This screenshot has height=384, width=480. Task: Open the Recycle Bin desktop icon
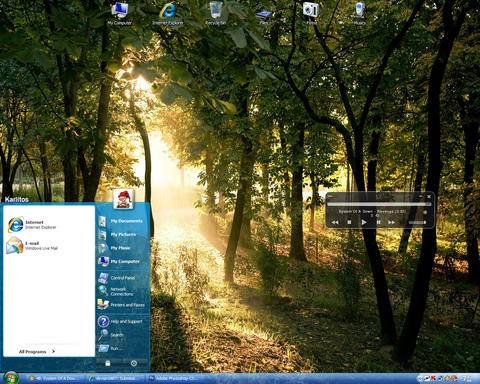(216, 13)
